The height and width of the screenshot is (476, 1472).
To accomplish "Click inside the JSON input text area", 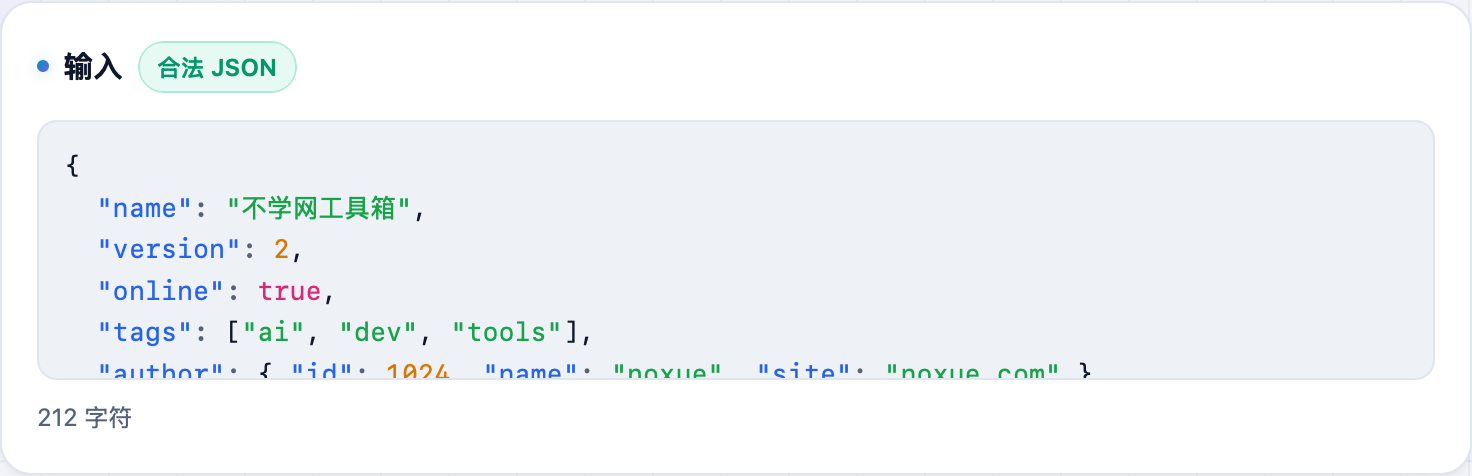I will (736, 250).
